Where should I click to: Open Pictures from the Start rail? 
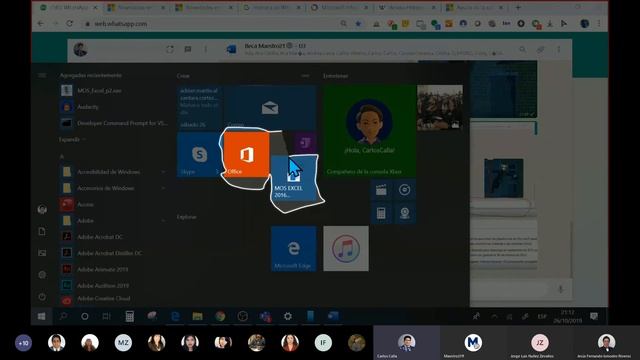42,253
